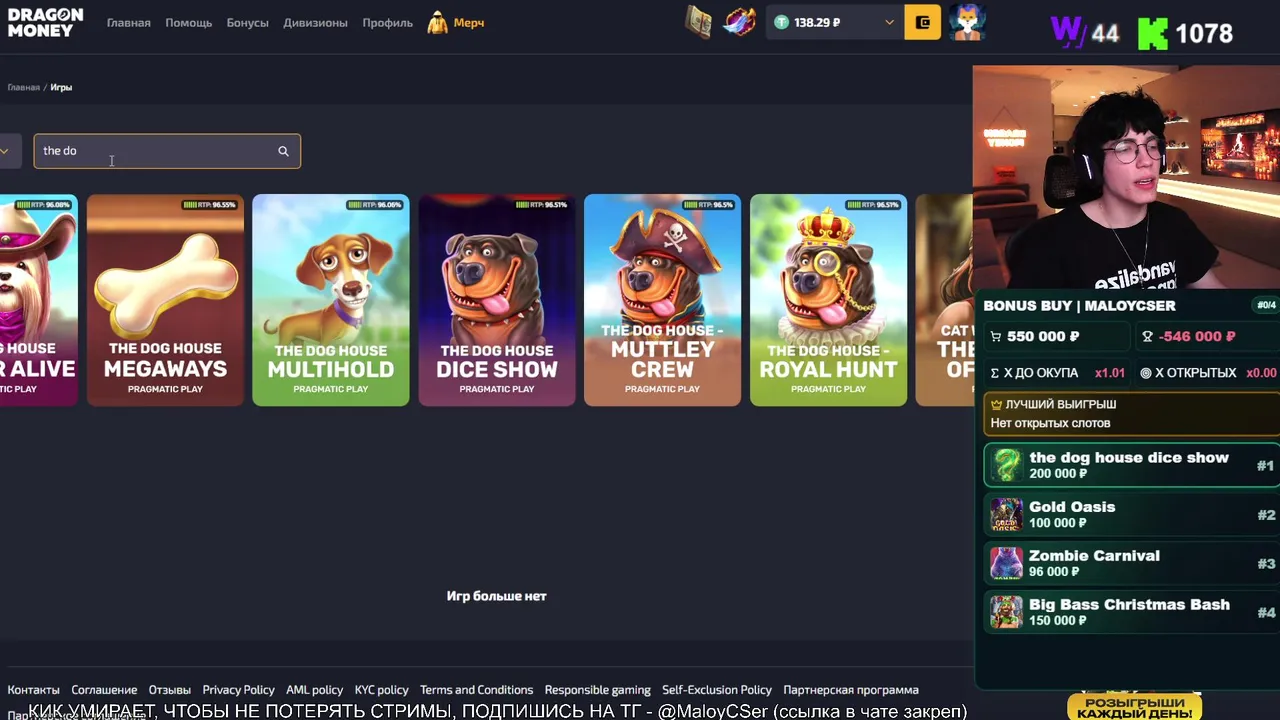Viewport: 1280px width, 720px height.
Task: Open the AML policy link
Action: (x=314, y=690)
